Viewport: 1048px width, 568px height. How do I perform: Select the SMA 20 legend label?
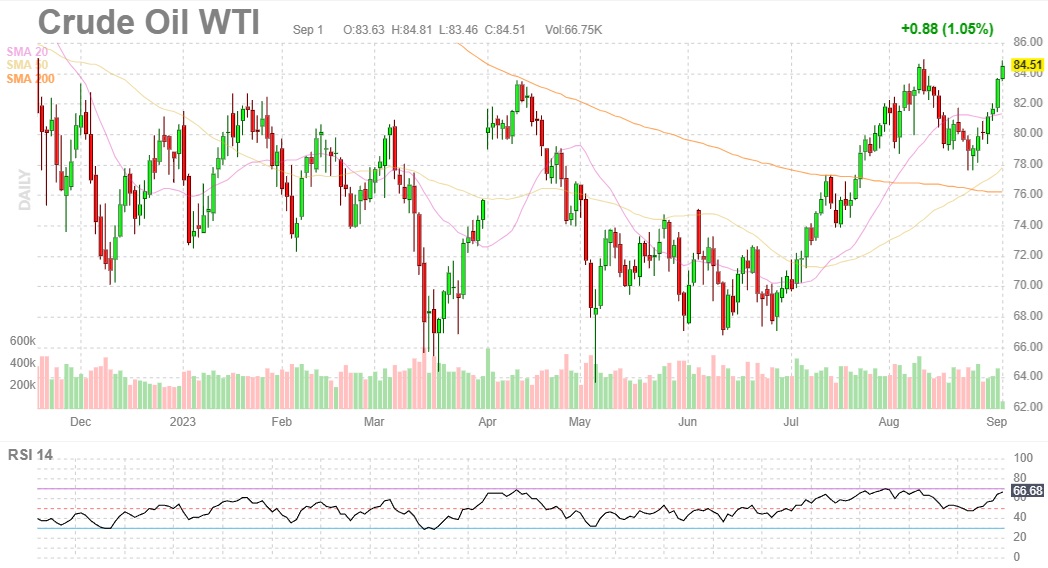coord(27,51)
